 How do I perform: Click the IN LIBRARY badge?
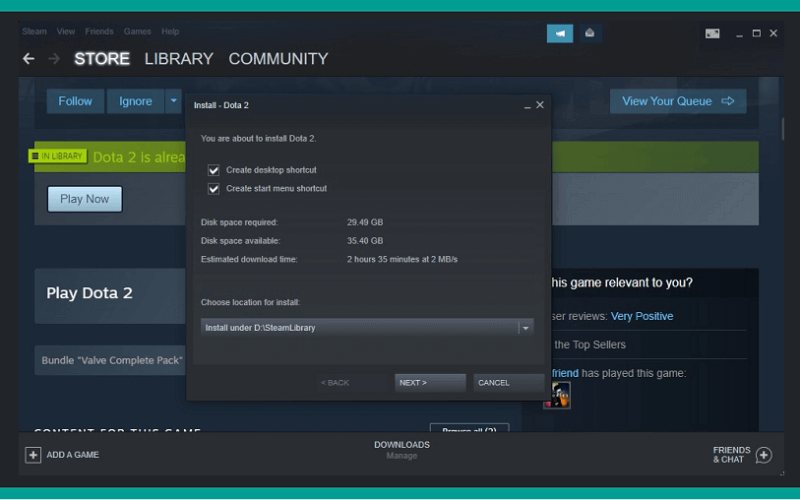point(57,156)
